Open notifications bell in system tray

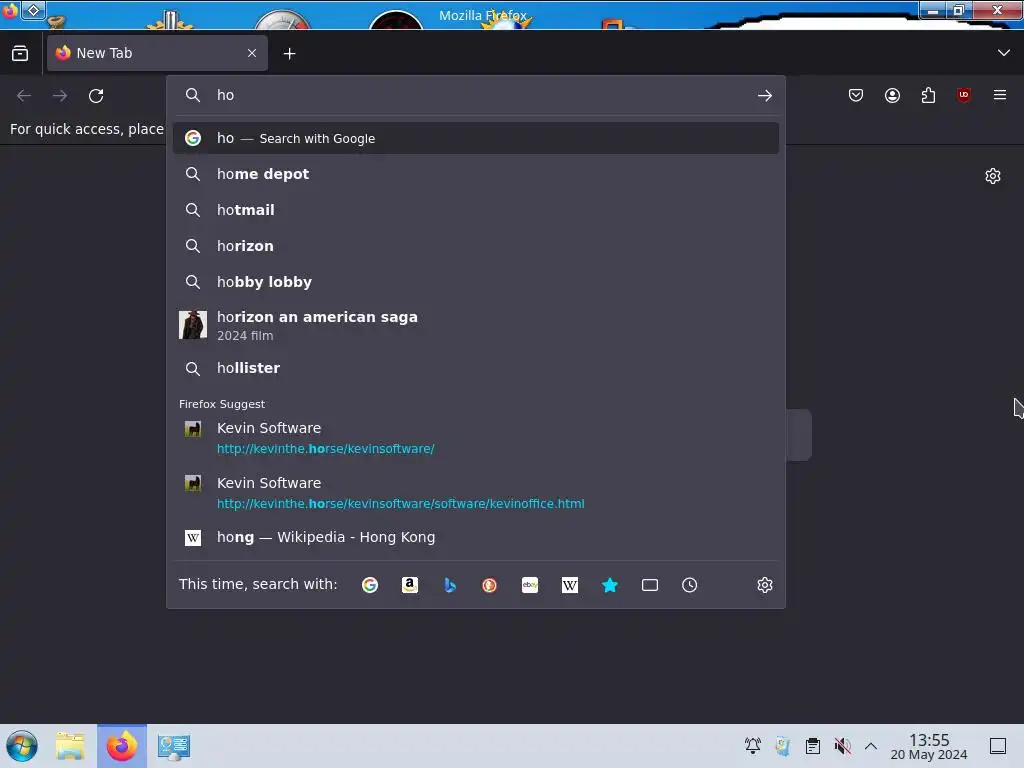click(753, 745)
